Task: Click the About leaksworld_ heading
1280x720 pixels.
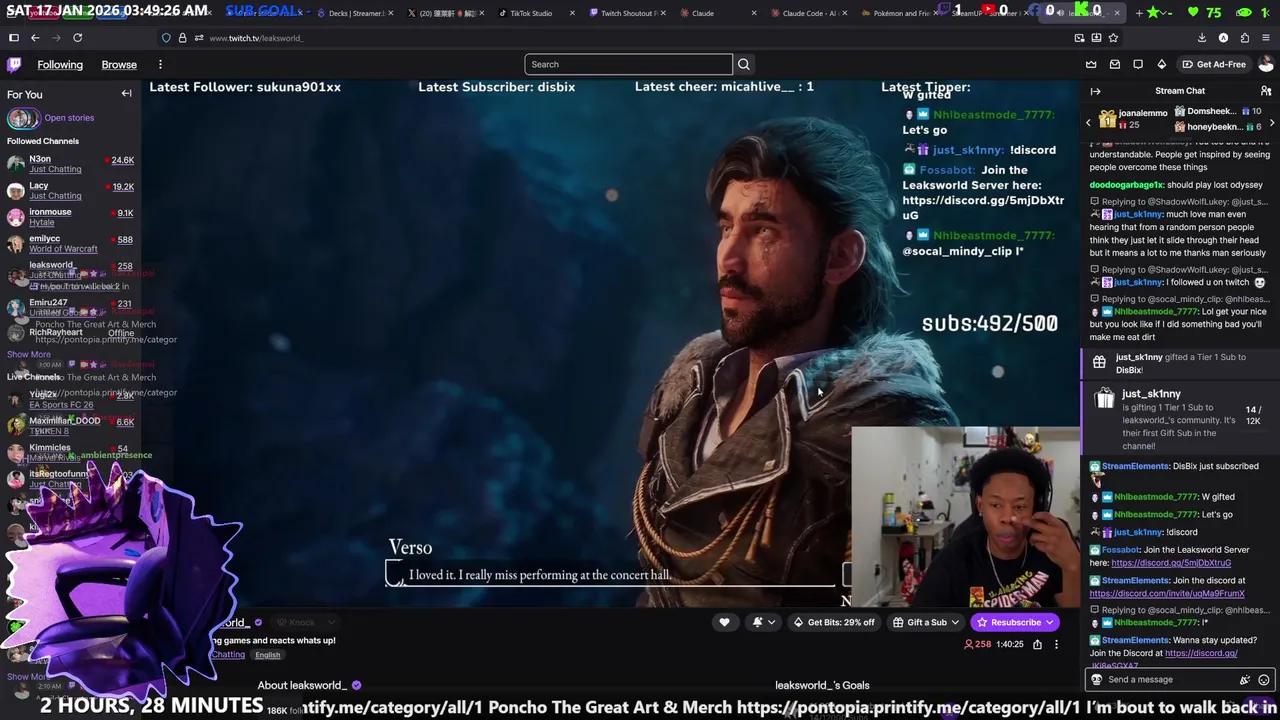Action: (x=302, y=686)
